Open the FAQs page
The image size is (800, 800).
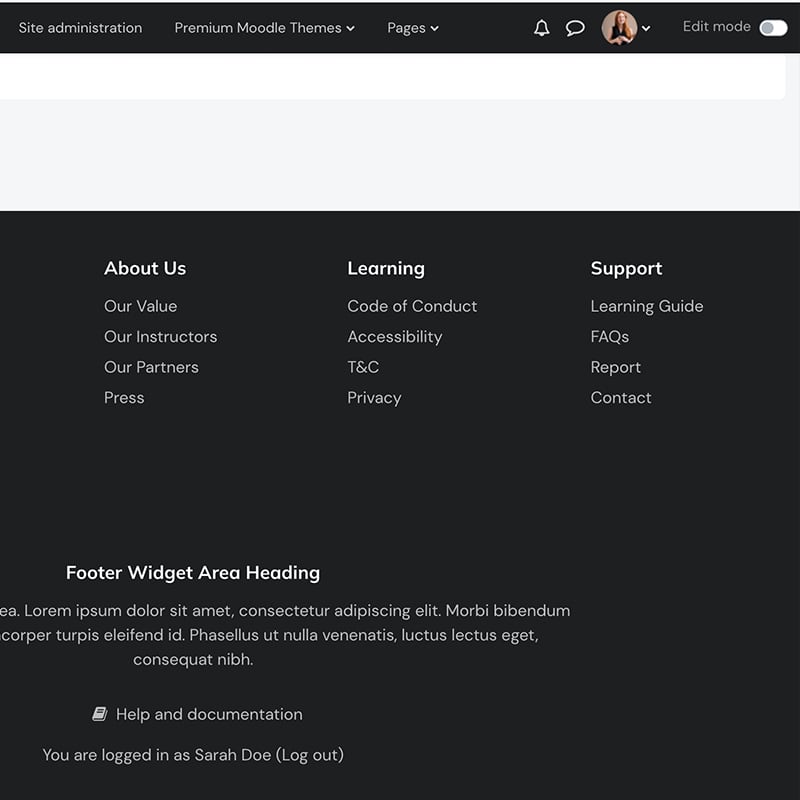click(x=610, y=337)
